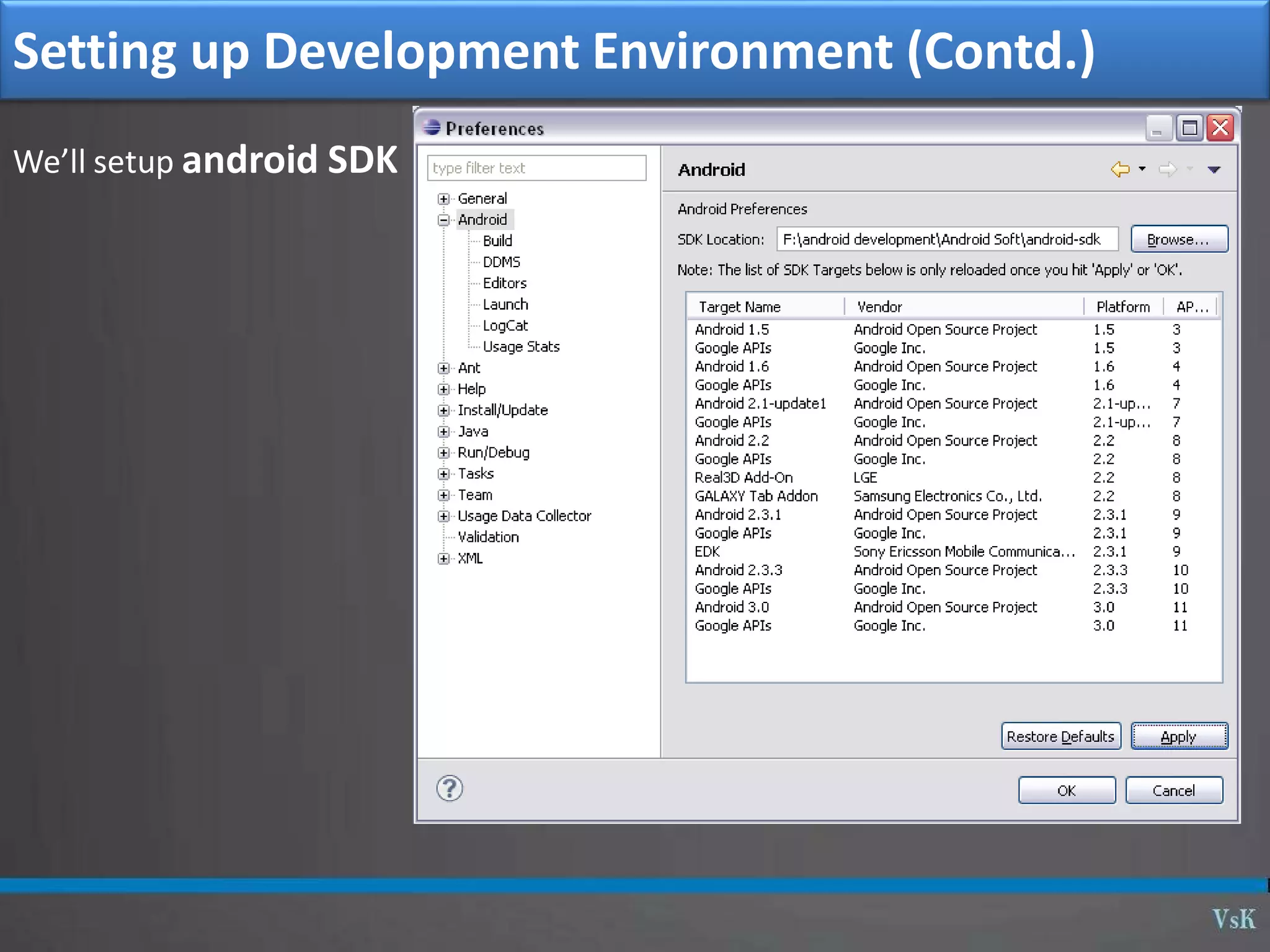The height and width of the screenshot is (952, 1270).
Task: Expand the Help tree node
Action: pyautogui.click(x=443, y=389)
